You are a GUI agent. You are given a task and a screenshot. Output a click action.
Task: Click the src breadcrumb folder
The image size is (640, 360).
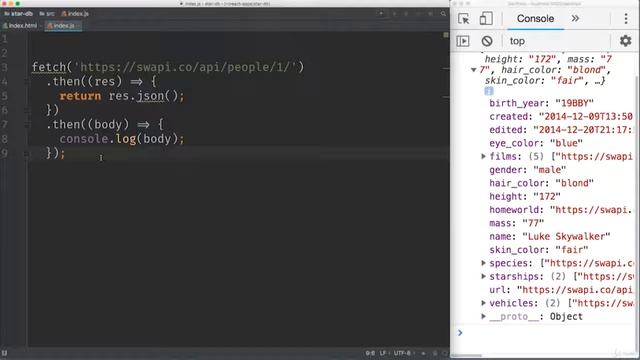click(47, 14)
